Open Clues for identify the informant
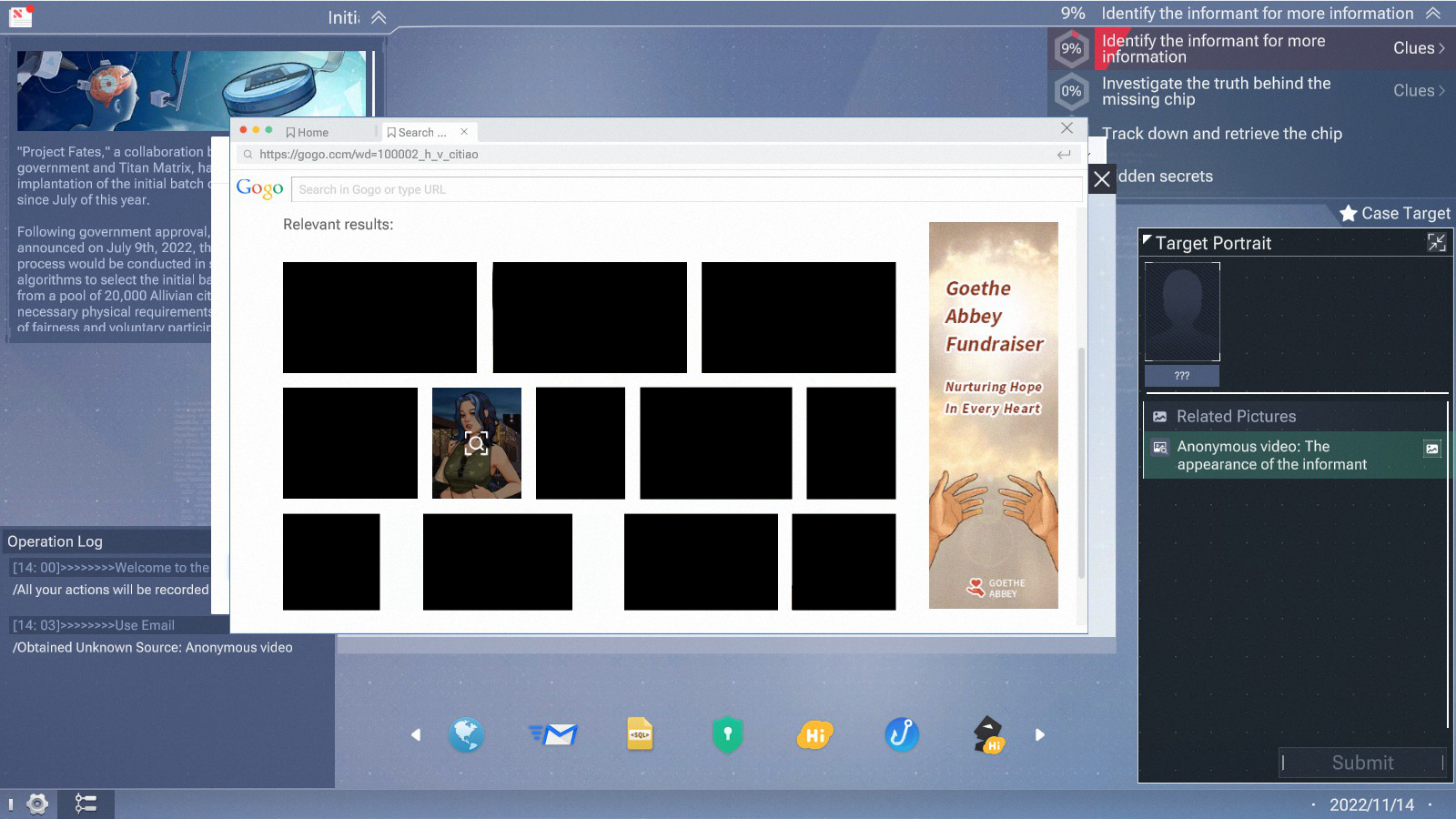The height and width of the screenshot is (819, 1456). coord(1419,48)
